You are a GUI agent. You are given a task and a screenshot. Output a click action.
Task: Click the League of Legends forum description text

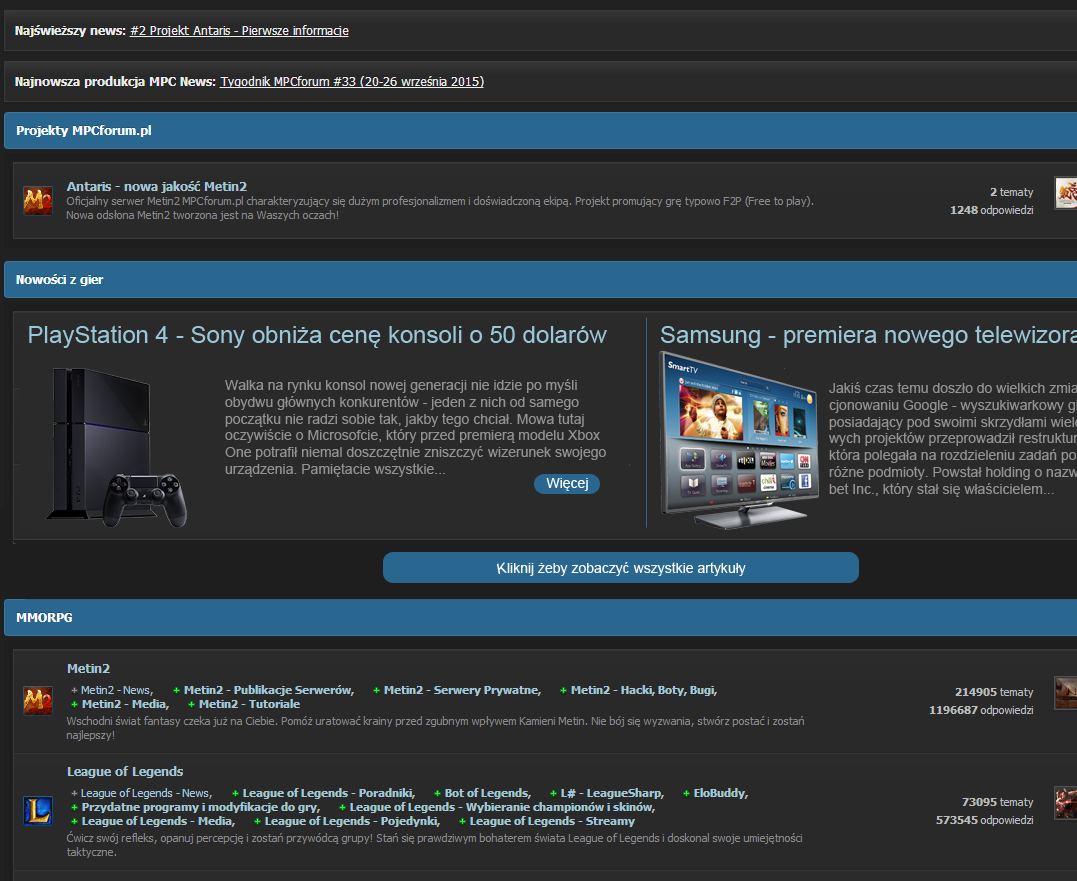434,845
